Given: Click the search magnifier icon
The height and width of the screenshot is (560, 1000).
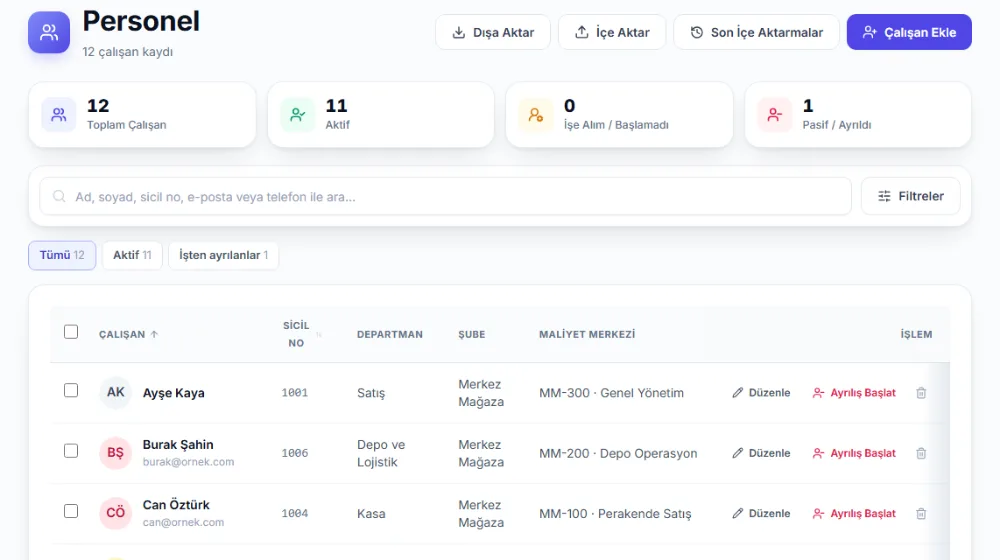Looking at the screenshot, I should click(x=59, y=196).
